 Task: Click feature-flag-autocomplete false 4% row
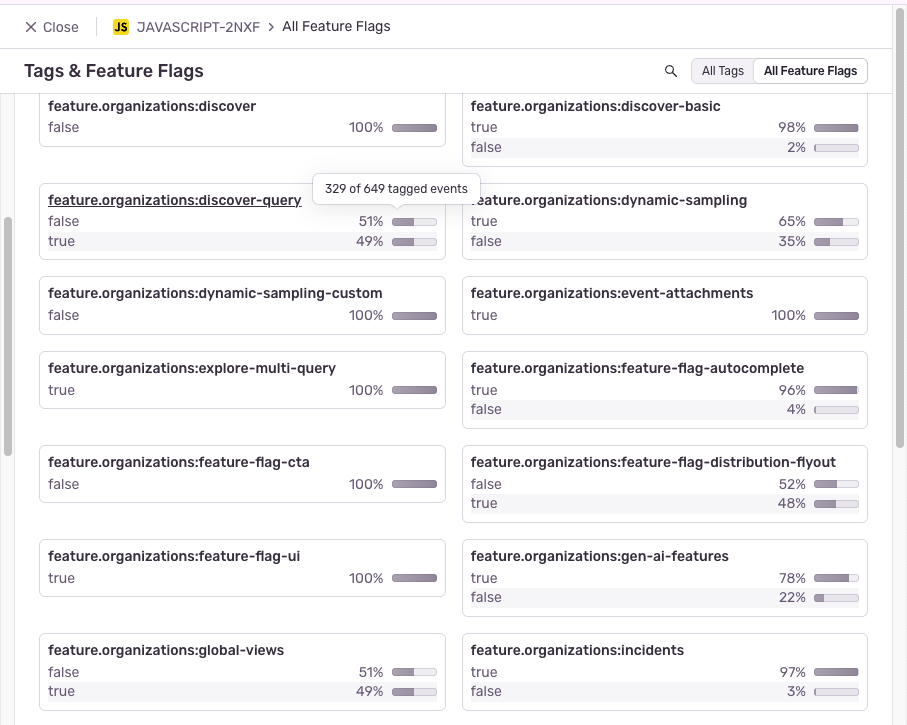pyautogui.click(x=664, y=409)
